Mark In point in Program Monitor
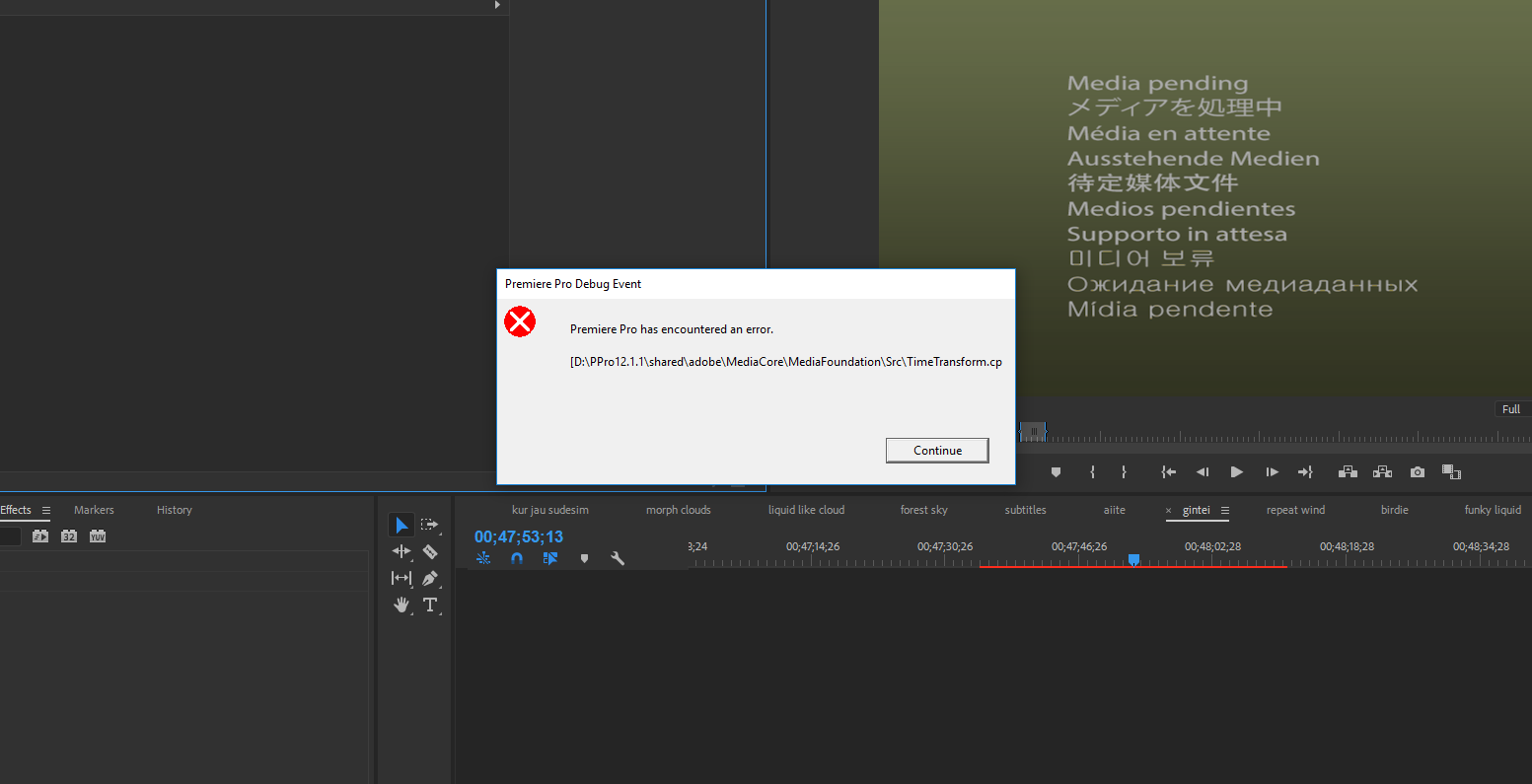This screenshot has width=1532, height=784. 1092,472
